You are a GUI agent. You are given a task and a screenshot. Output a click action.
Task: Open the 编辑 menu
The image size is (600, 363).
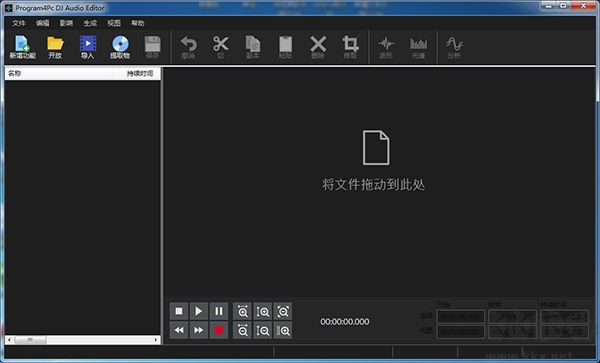42,23
